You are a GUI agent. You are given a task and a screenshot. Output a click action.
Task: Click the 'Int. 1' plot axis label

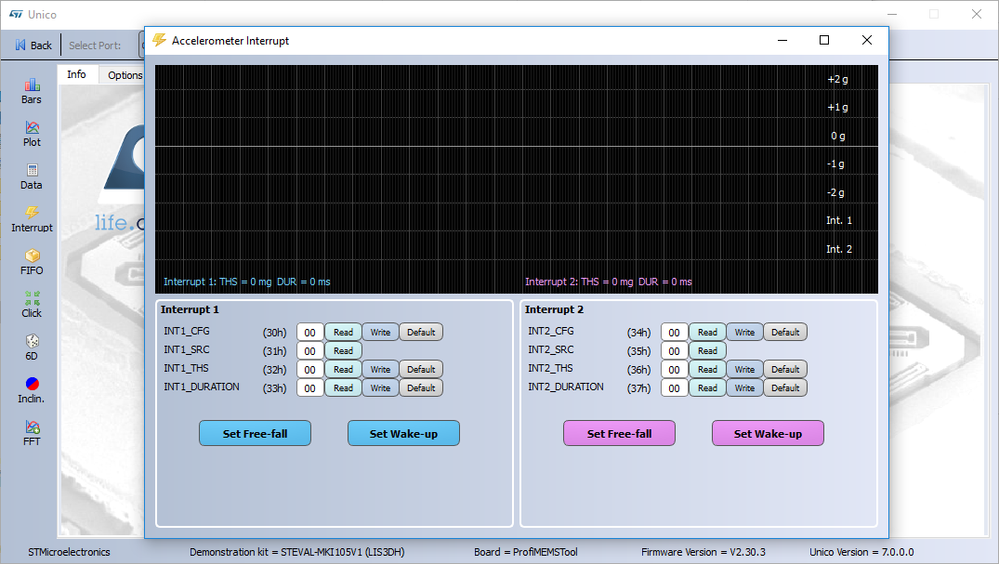tap(839, 221)
